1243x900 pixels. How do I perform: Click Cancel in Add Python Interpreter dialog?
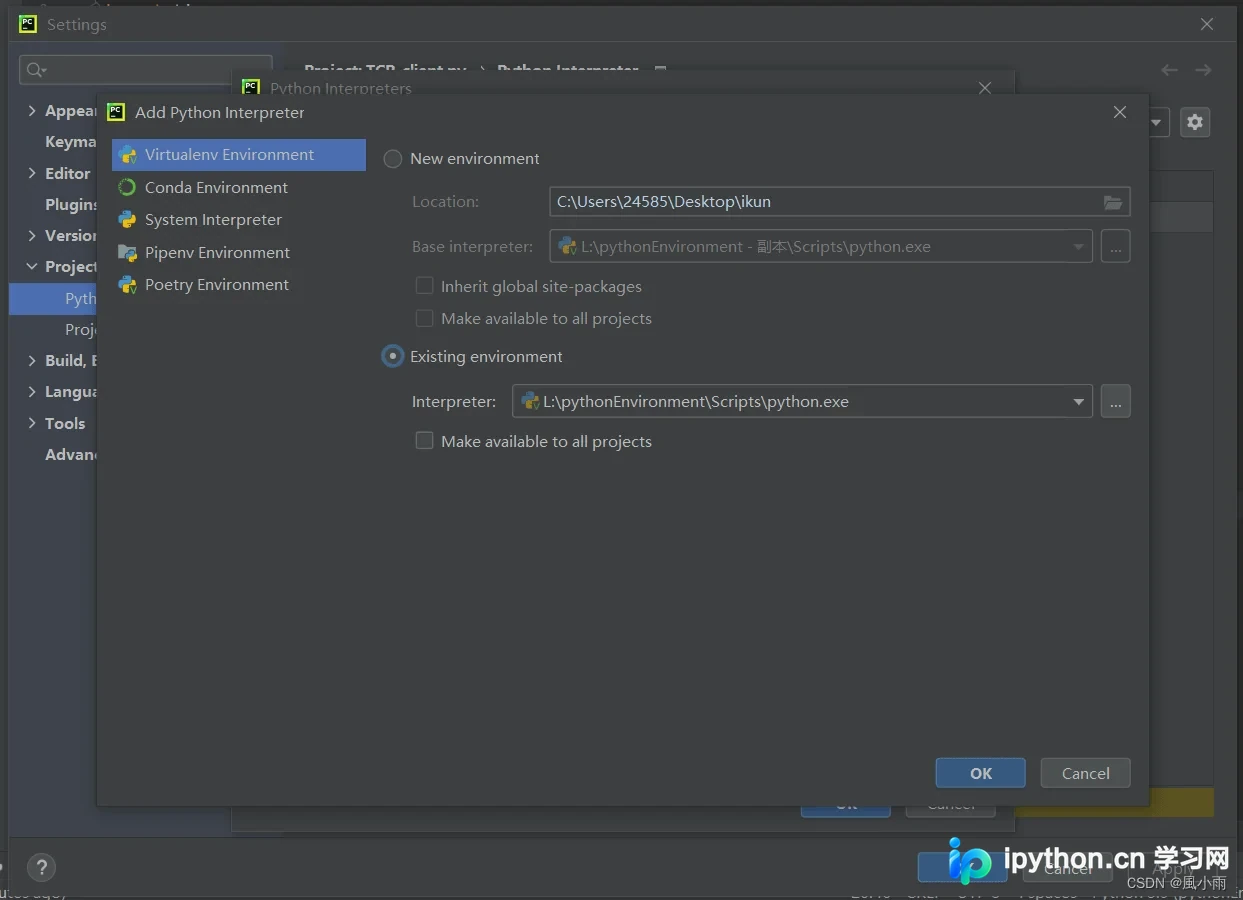(1086, 773)
